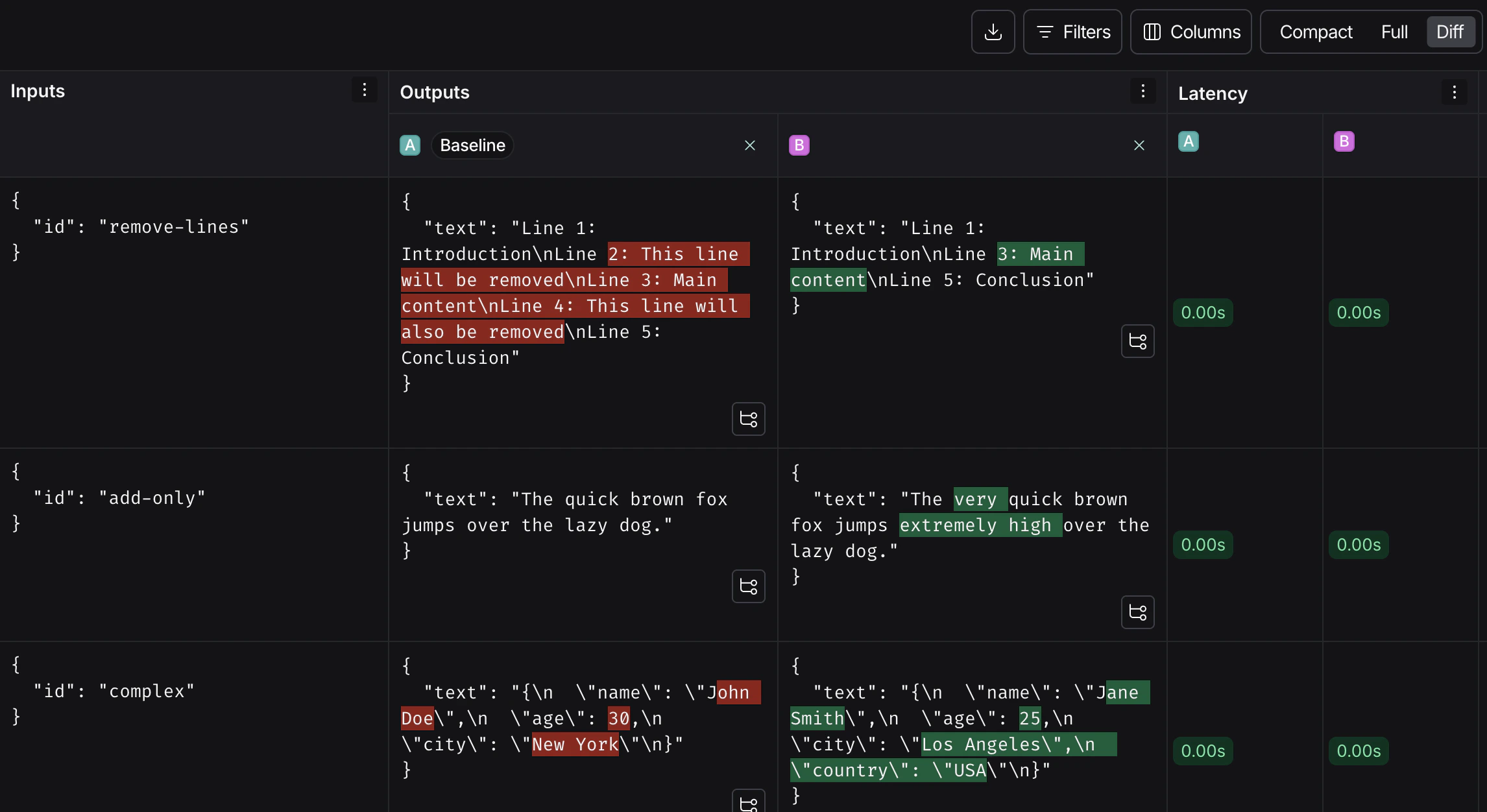Image resolution: width=1487 pixels, height=812 pixels.
Task: Remove experiment A Baseline column
Action: tap(749, 145)
